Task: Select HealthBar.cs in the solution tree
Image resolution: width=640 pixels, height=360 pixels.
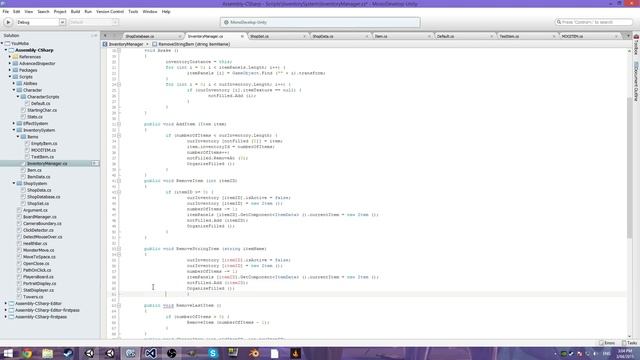Action: [x=35, y=243]
